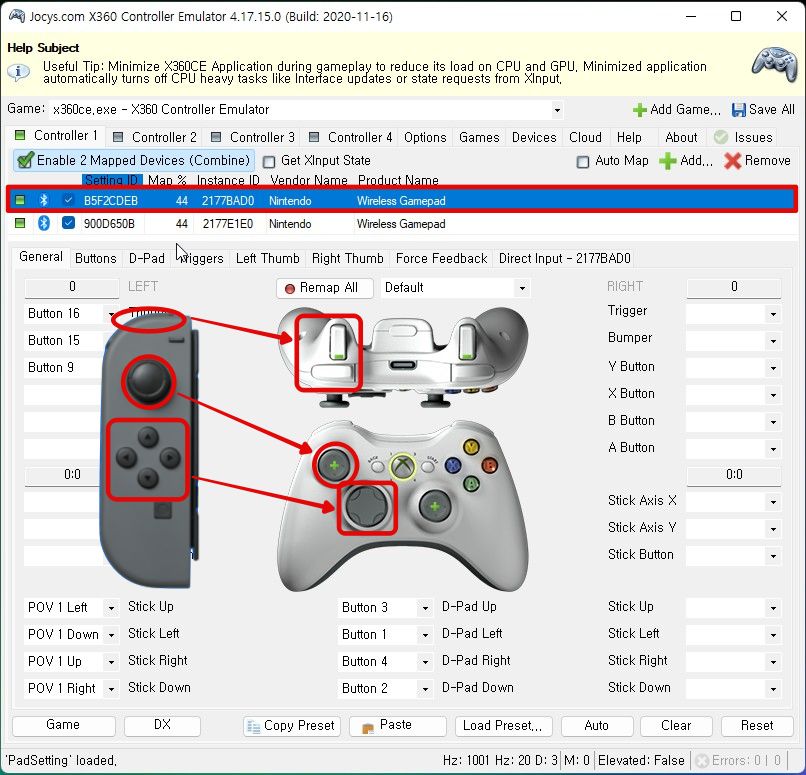Click the Add Game green plus icon

coord(639,110)
